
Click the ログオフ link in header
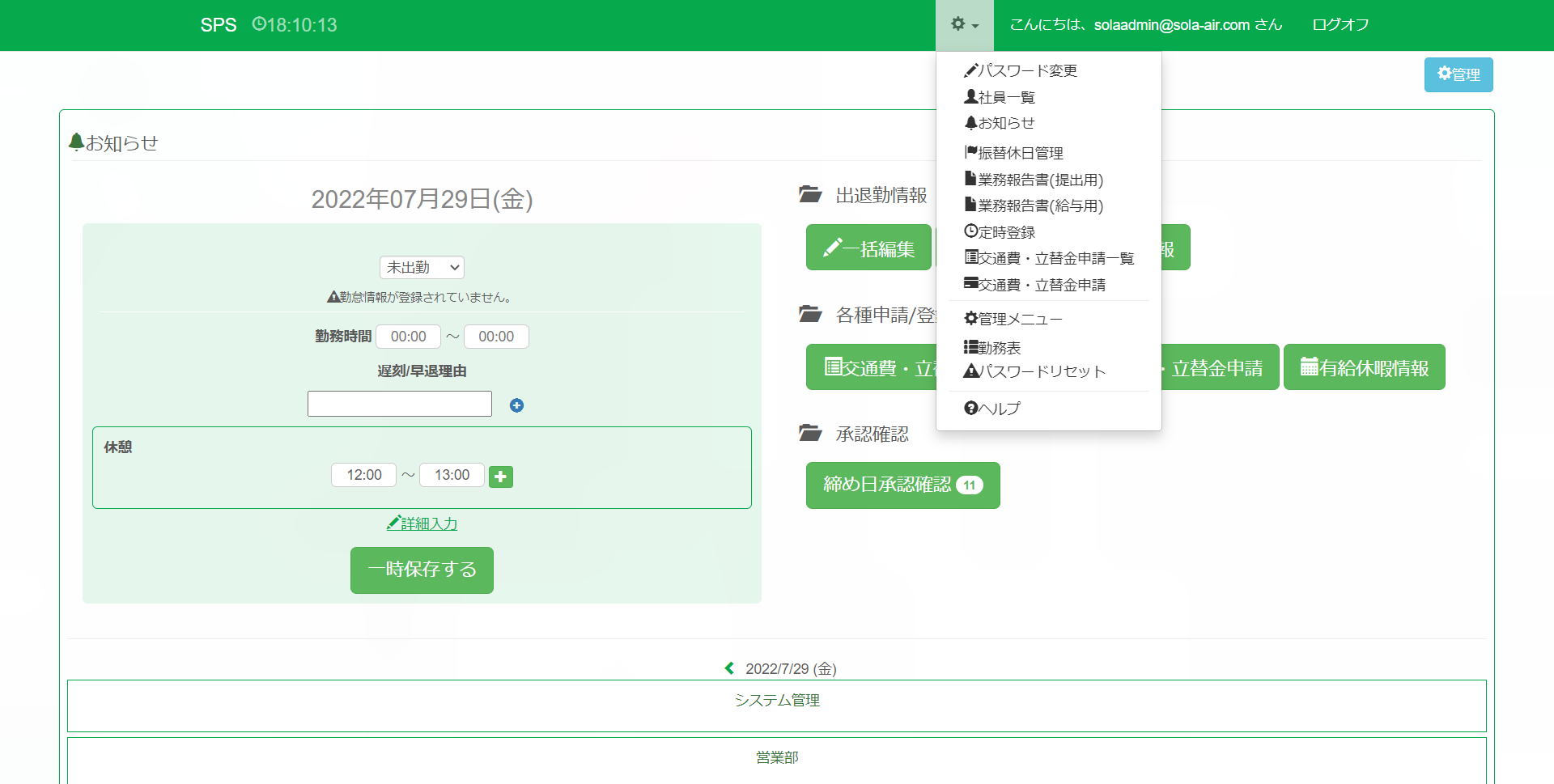pos(1340,25)
